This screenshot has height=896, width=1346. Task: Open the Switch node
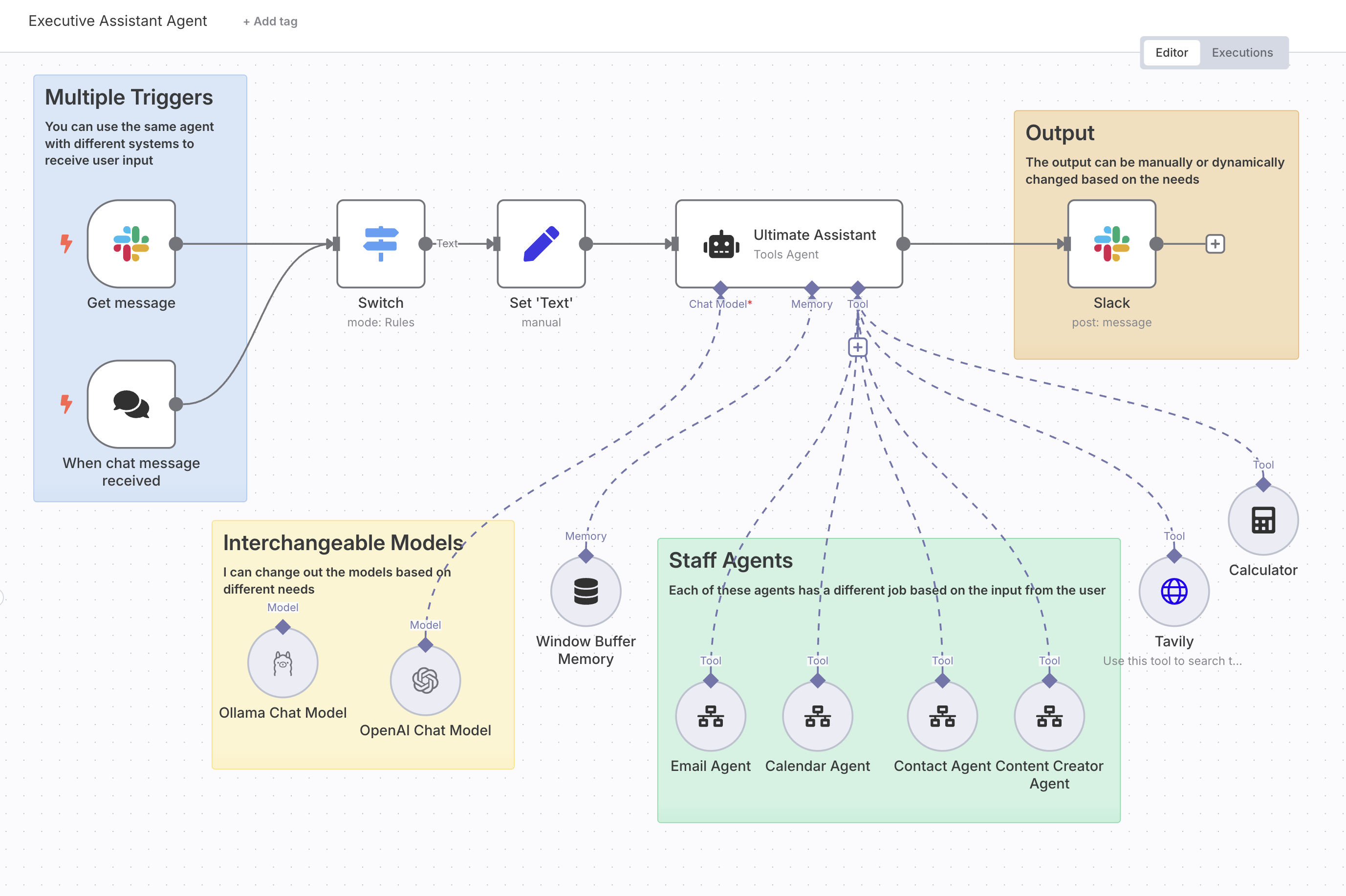[381, 244]
